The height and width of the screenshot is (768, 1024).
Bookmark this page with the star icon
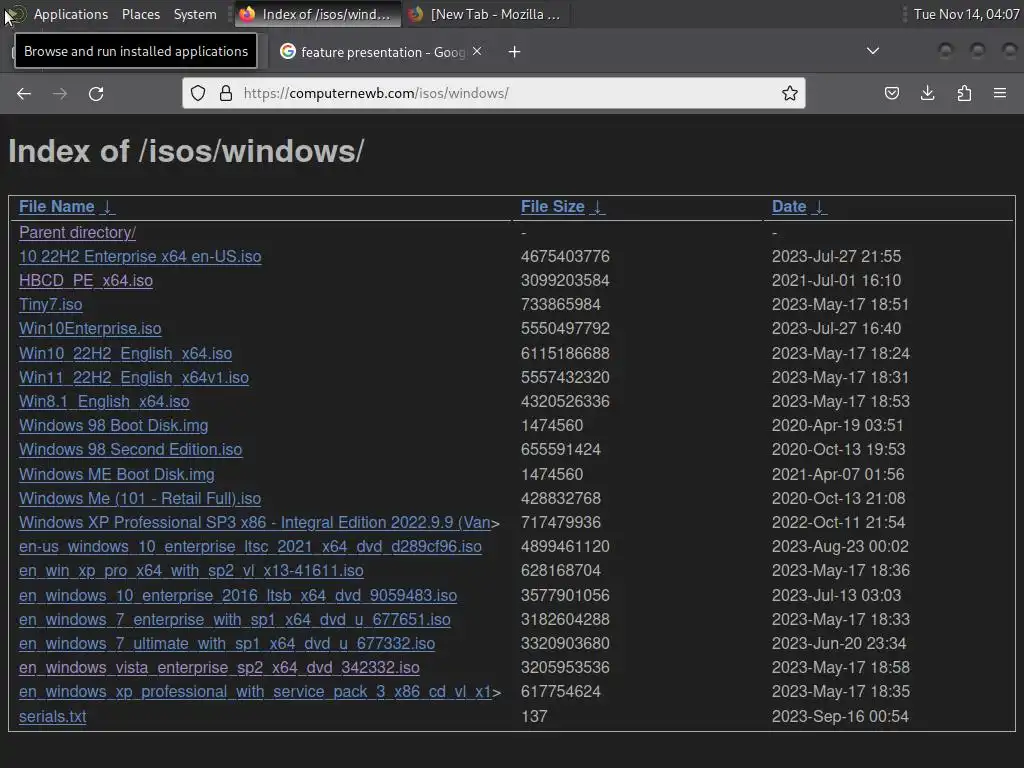[790, 93]
